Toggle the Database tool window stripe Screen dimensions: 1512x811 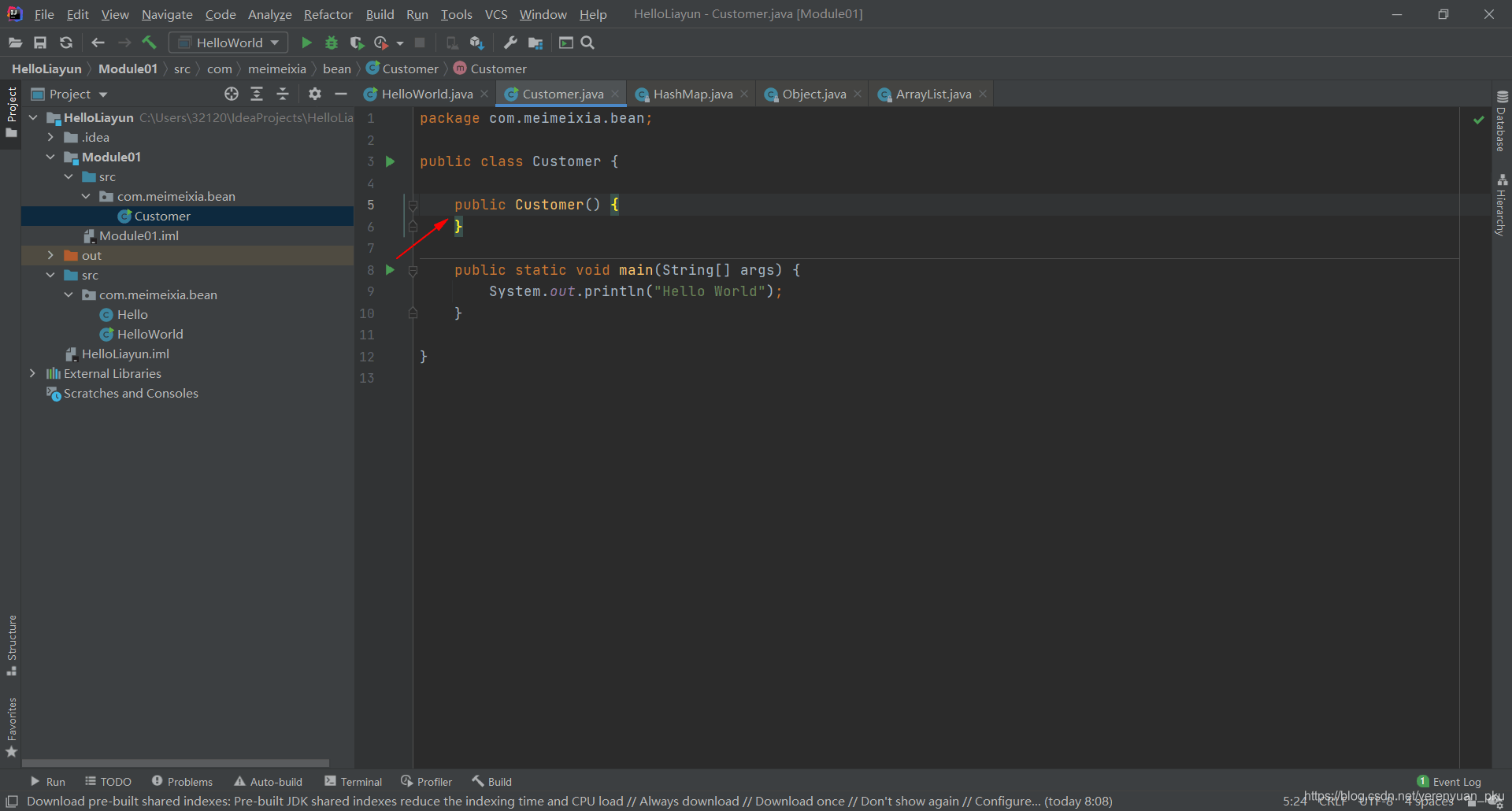click(x=1502, y=120)
